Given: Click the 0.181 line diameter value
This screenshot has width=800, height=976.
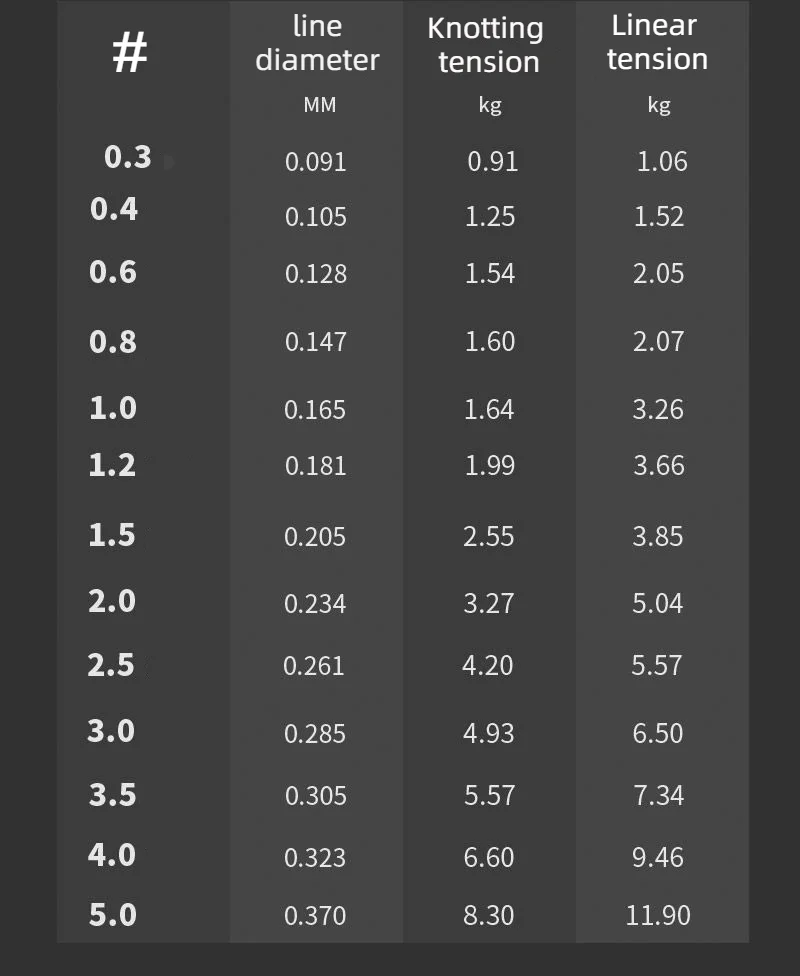Looking at the screenshot, I should 315,465.
